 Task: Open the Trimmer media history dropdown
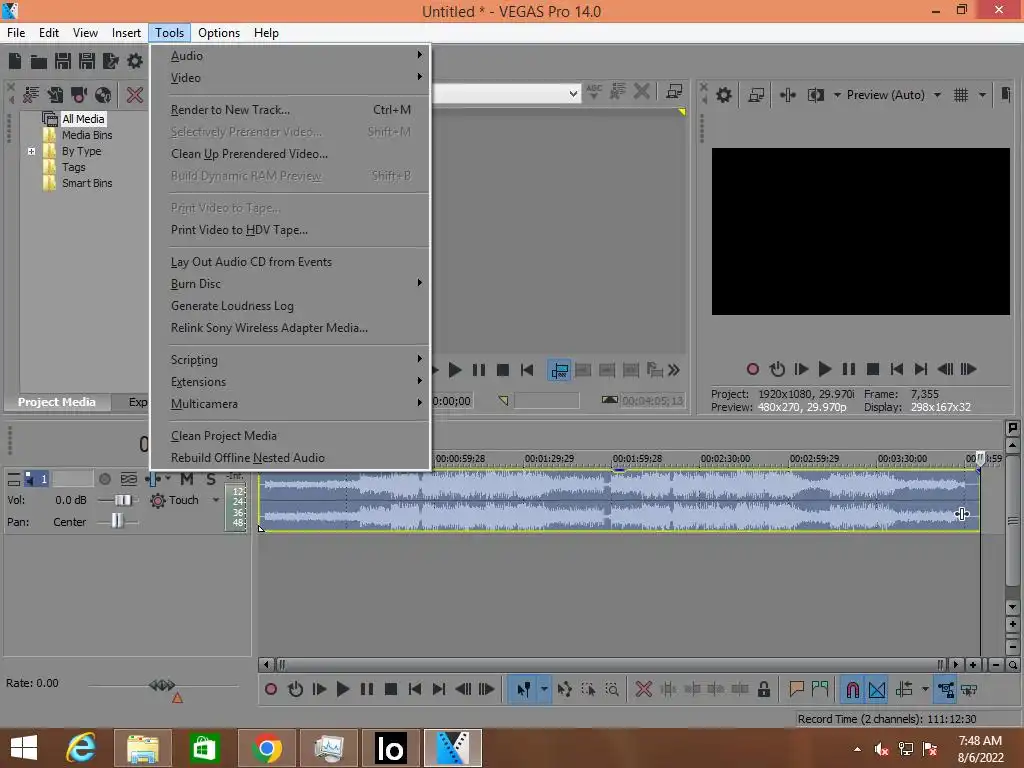pos(573,94)
